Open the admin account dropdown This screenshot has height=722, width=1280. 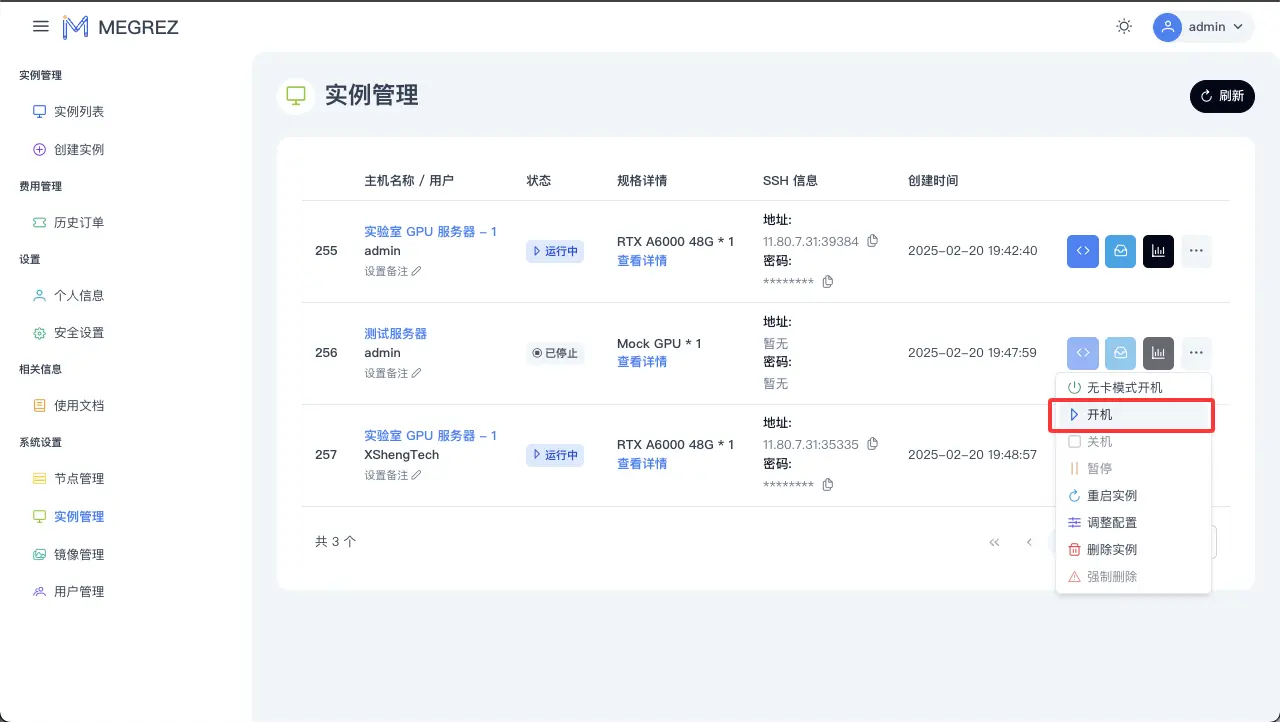1203,27
